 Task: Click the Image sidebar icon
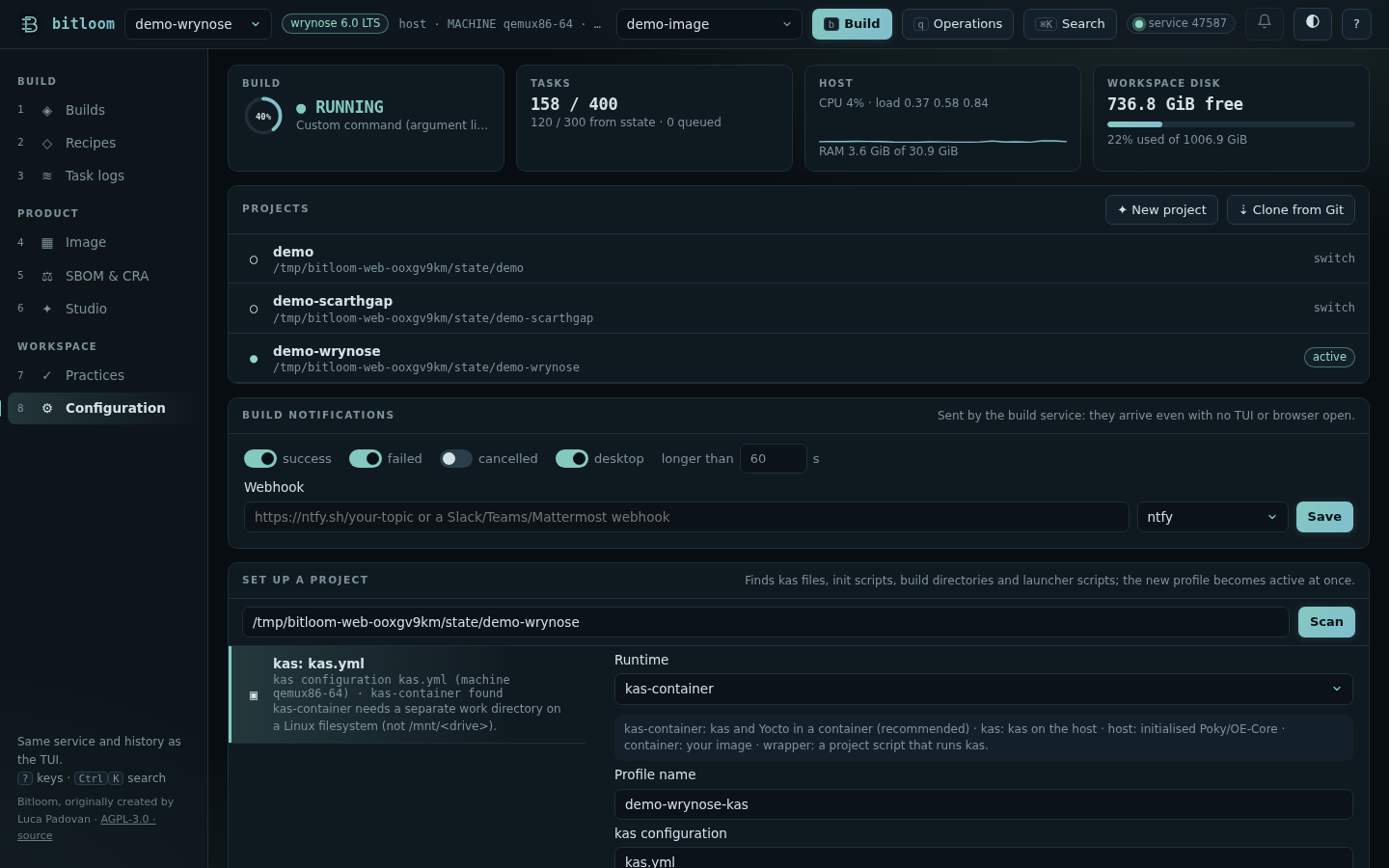[x=47, y=243]
